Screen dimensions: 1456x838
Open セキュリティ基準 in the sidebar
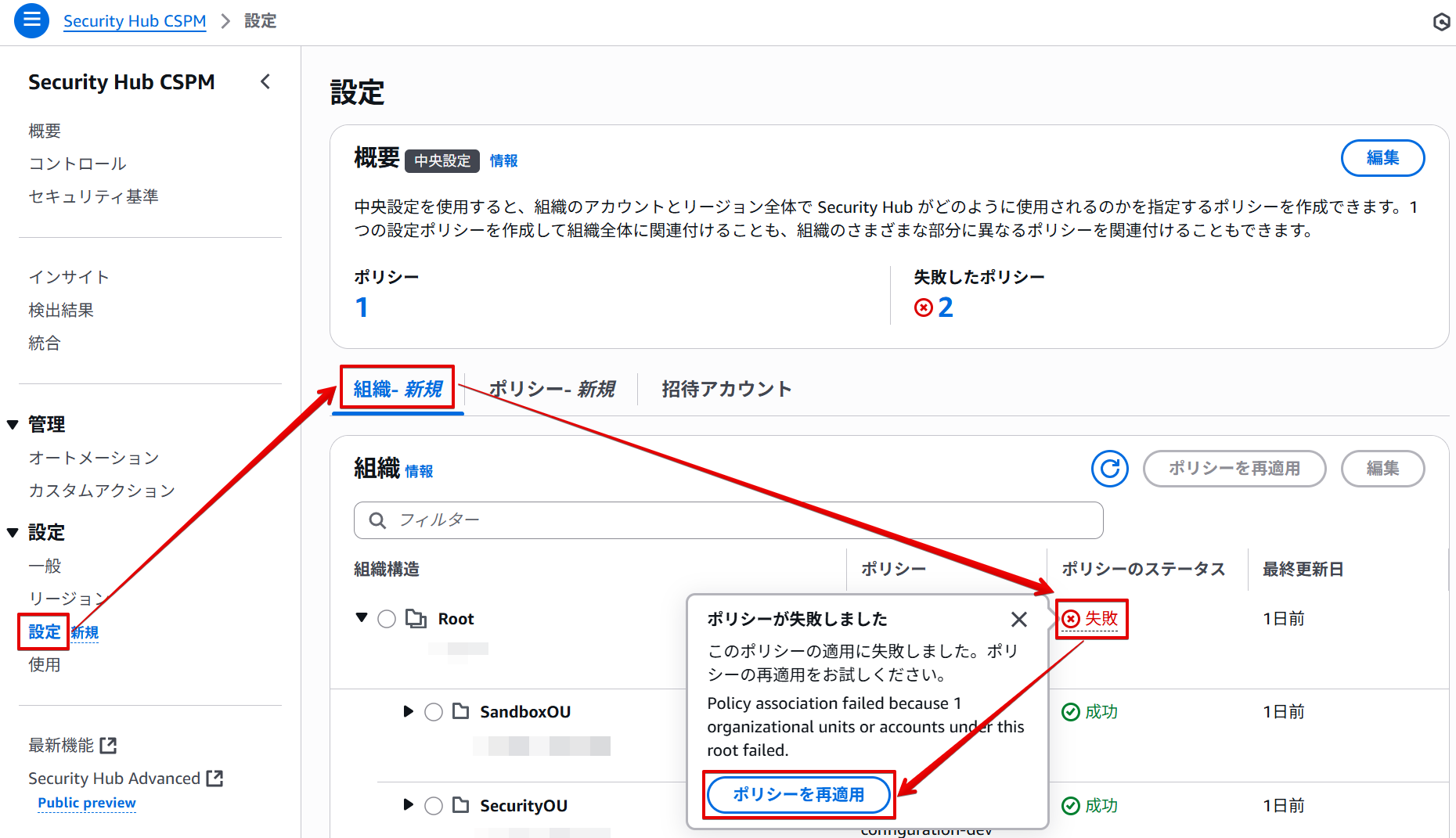93,196
